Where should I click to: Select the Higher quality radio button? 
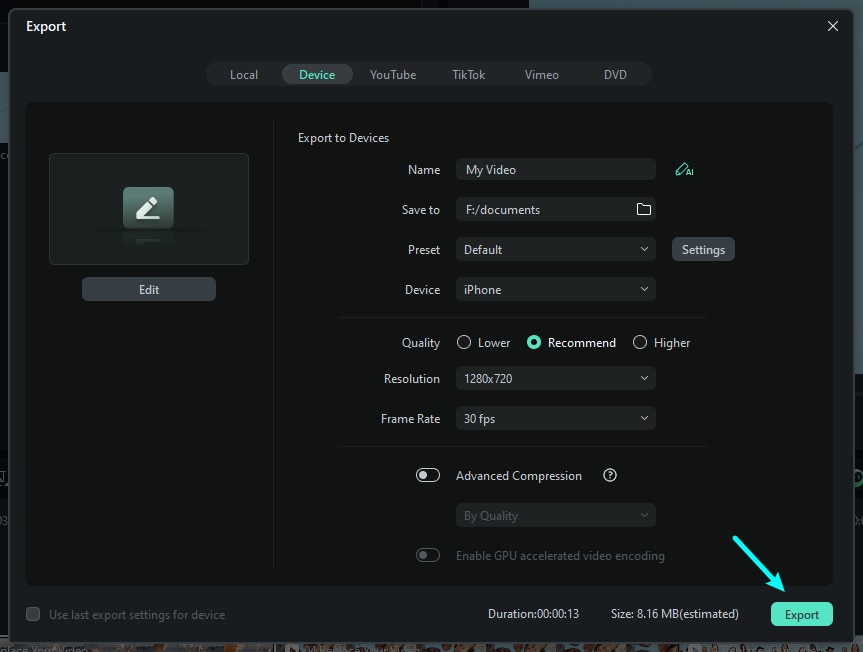pos(639,342)
